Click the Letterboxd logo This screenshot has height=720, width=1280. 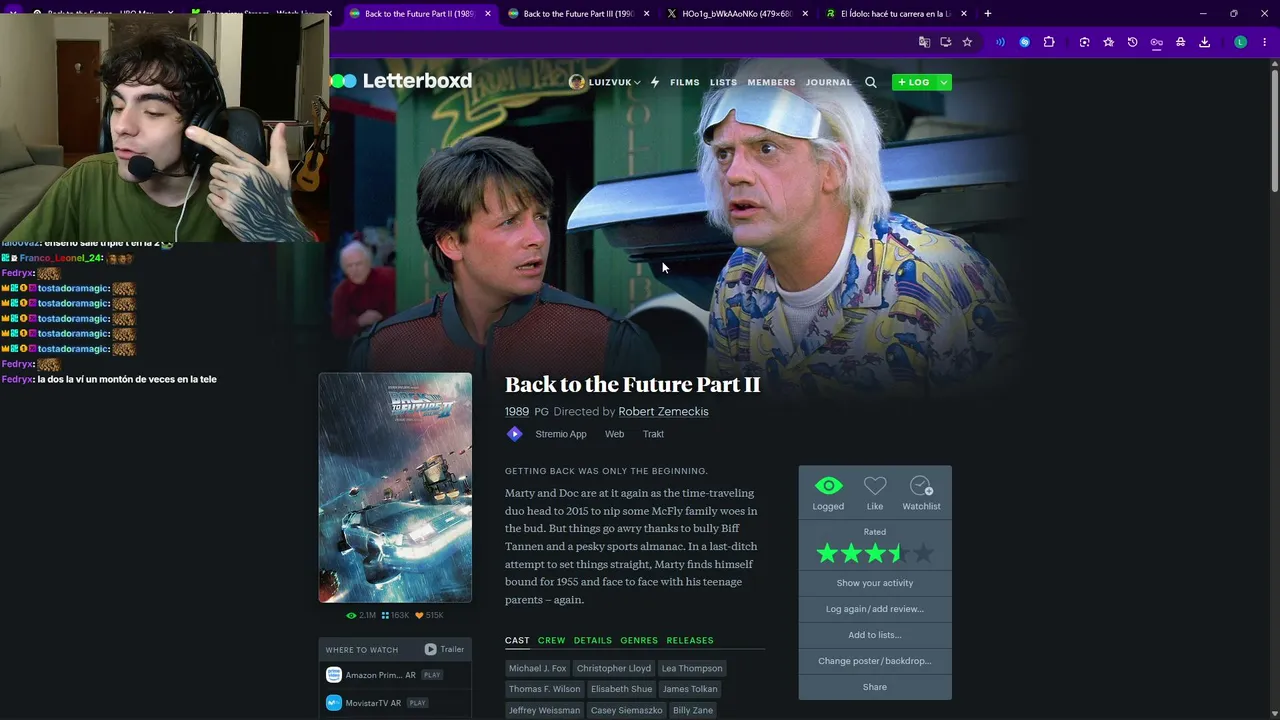click(x=401, y=81)
